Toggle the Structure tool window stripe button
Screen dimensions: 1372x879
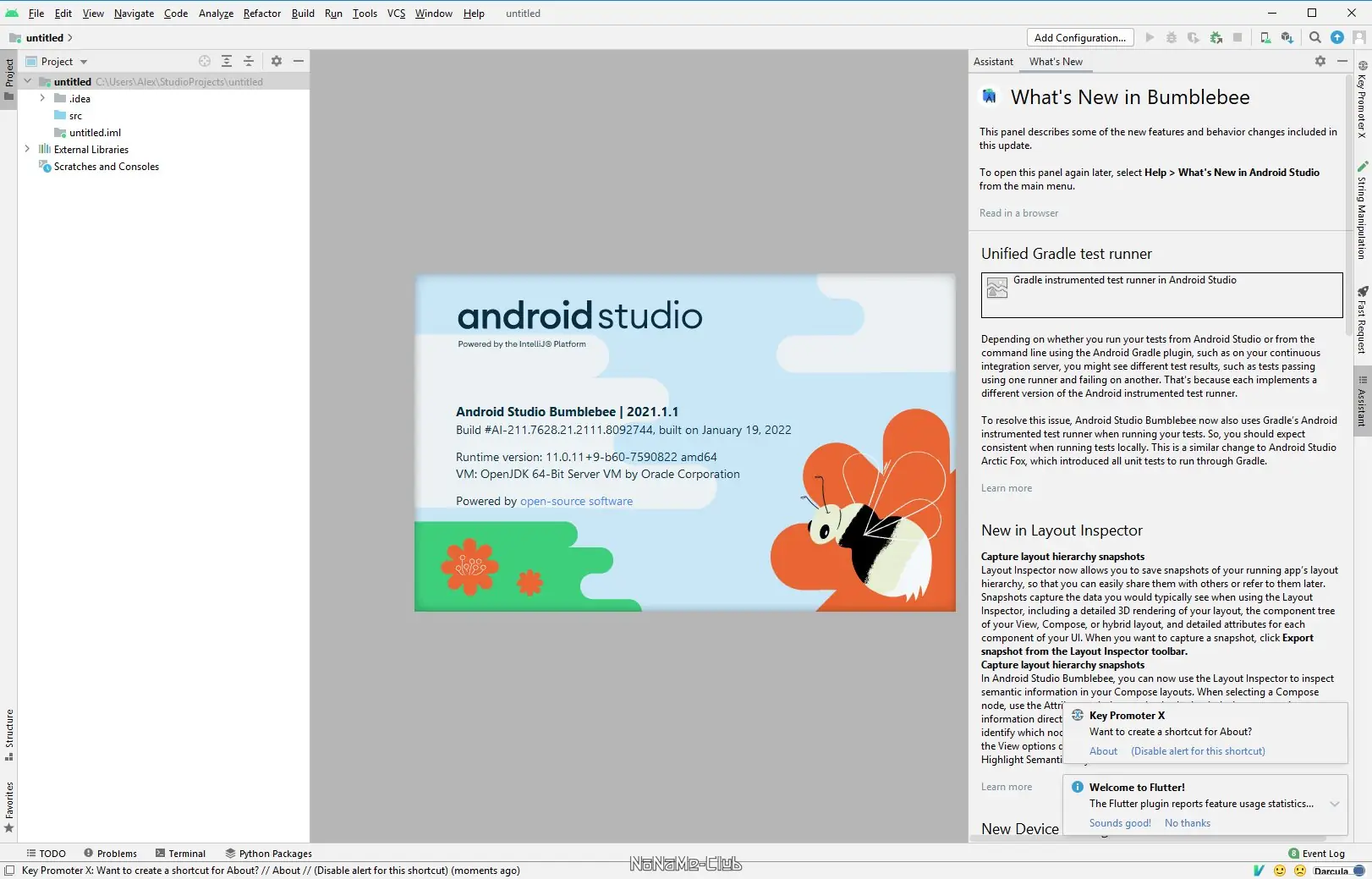click(x=8, y=733)
